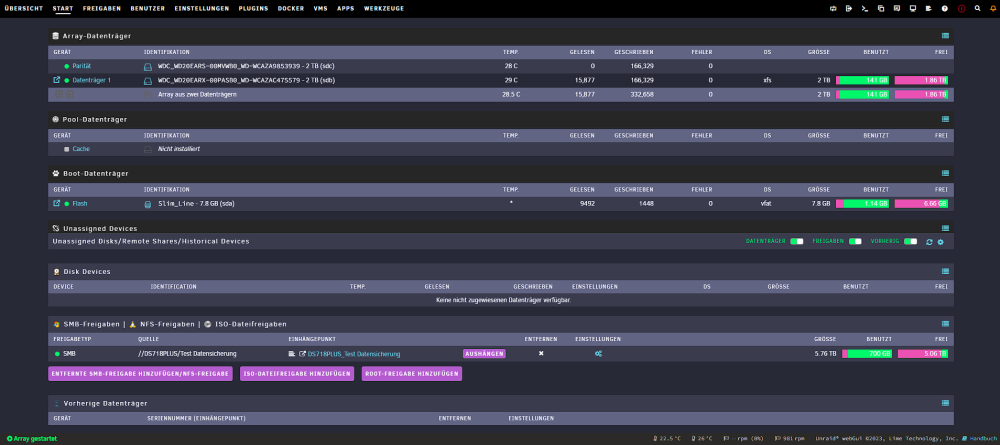Image resolution: width=1000 pixels, height=445 pixels.
Task: Open Unassigned Devices settings gear
Action: pos(940,242)
